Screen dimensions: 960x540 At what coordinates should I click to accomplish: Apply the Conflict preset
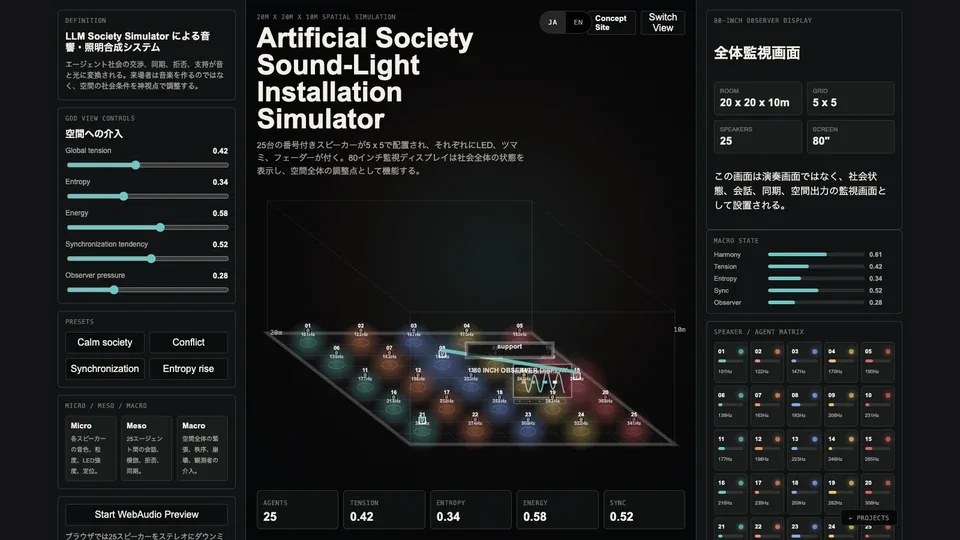(x=189, y=342)
